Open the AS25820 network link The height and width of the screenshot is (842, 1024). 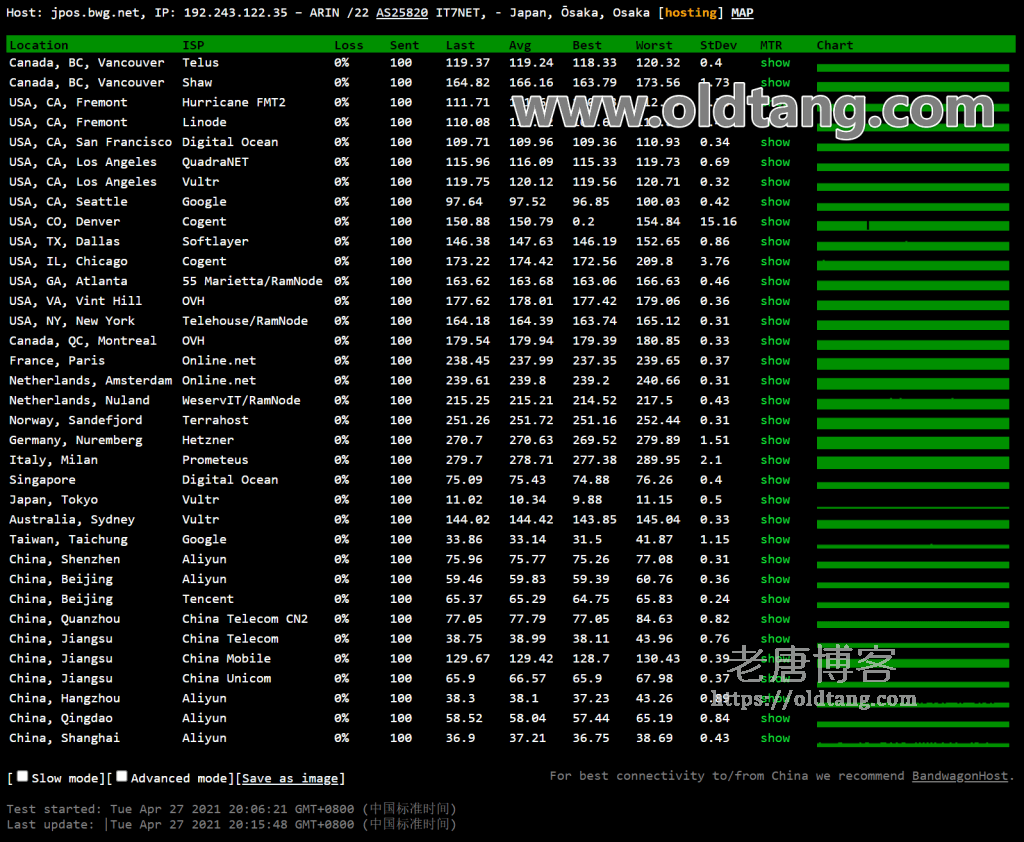pos(402,13)
